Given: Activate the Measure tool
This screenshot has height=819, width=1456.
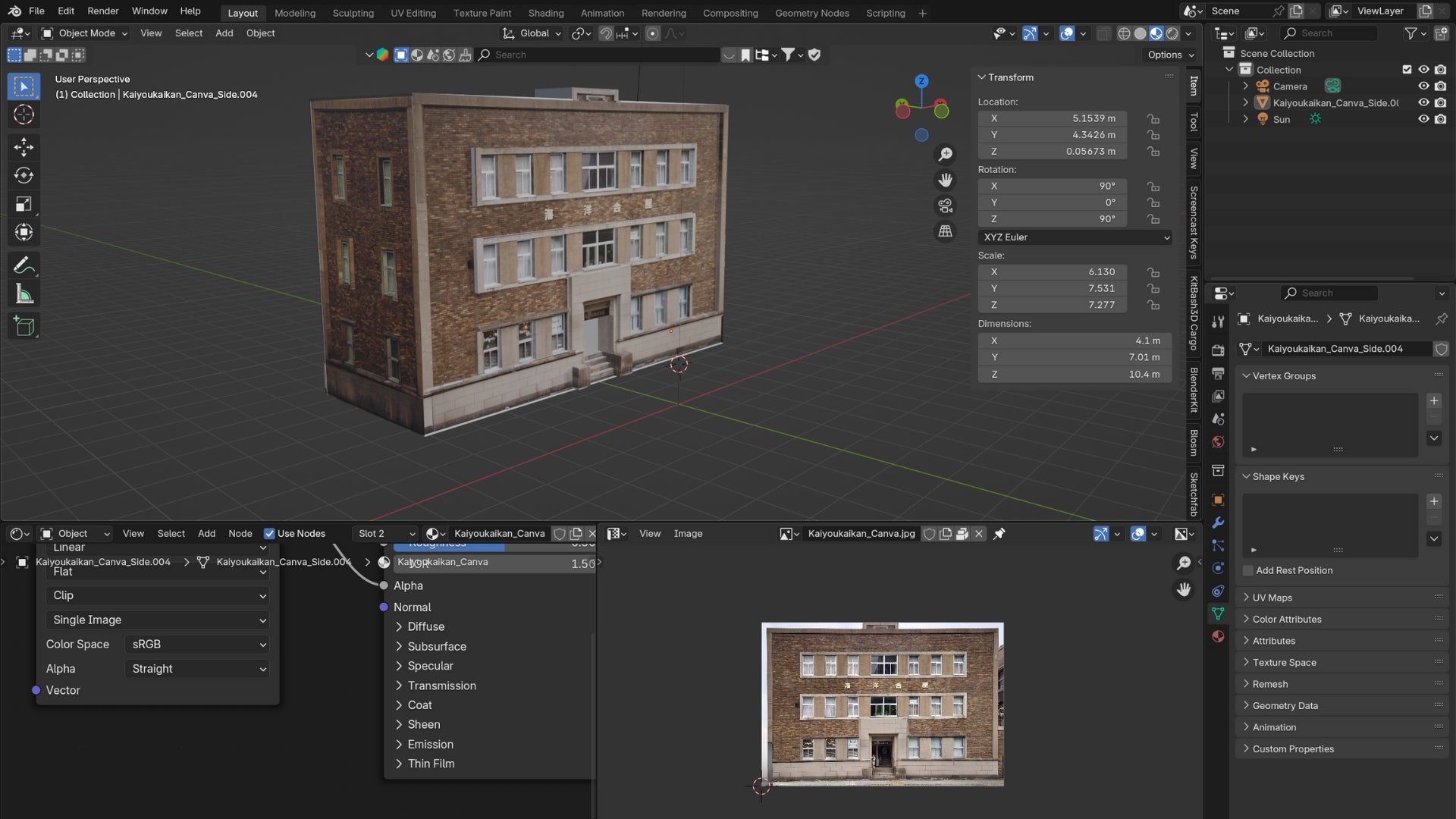Looking at the screenshot, I should coord(24,294).
